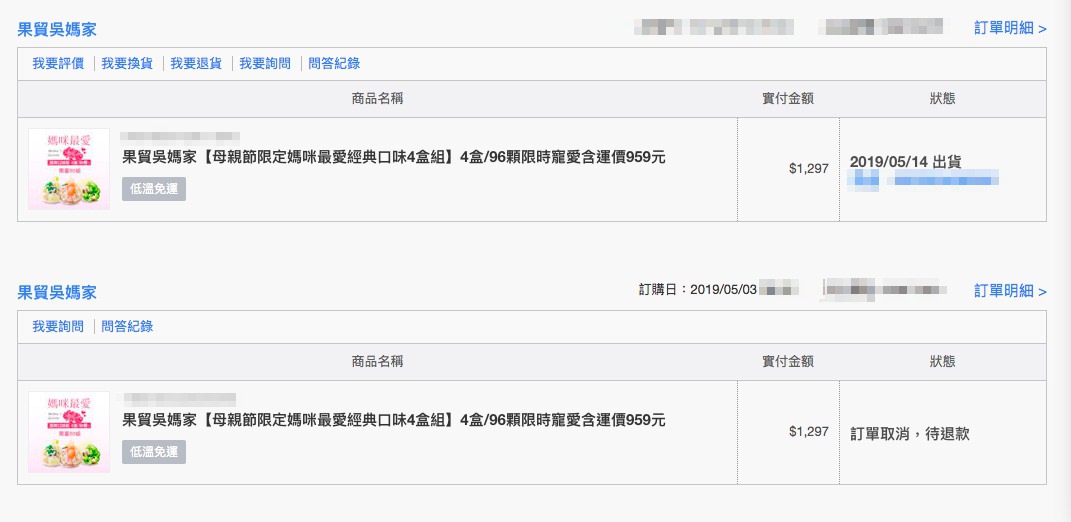Open product title in the shipped order
The width and height of the screenshot is (1071, 522).
tap(393, 157)
